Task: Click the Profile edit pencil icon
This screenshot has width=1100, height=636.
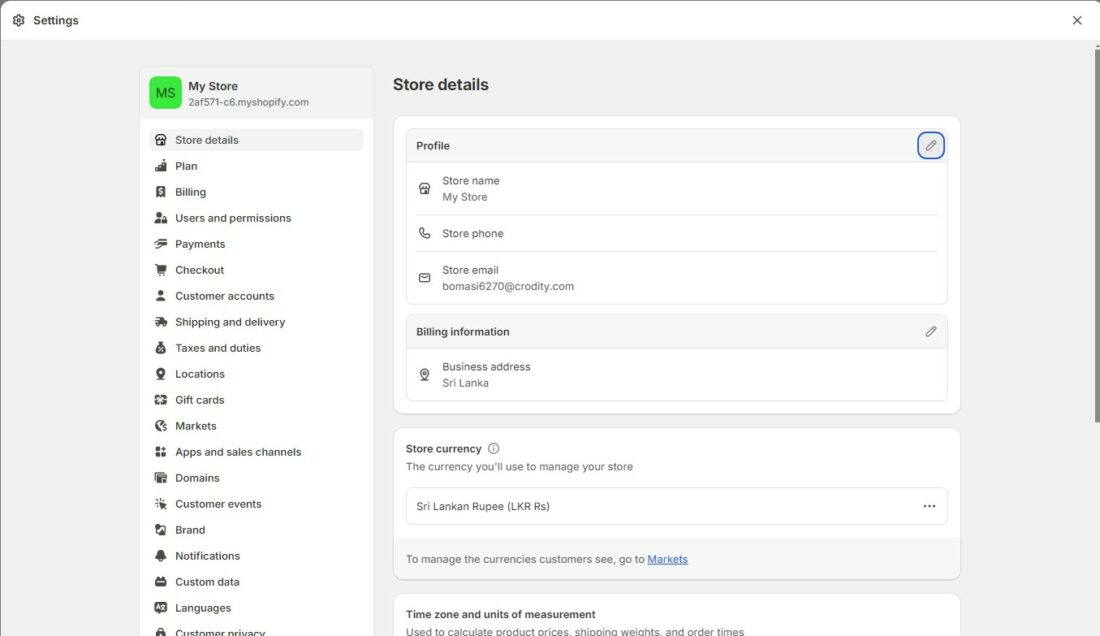Action: coord(930,146)
